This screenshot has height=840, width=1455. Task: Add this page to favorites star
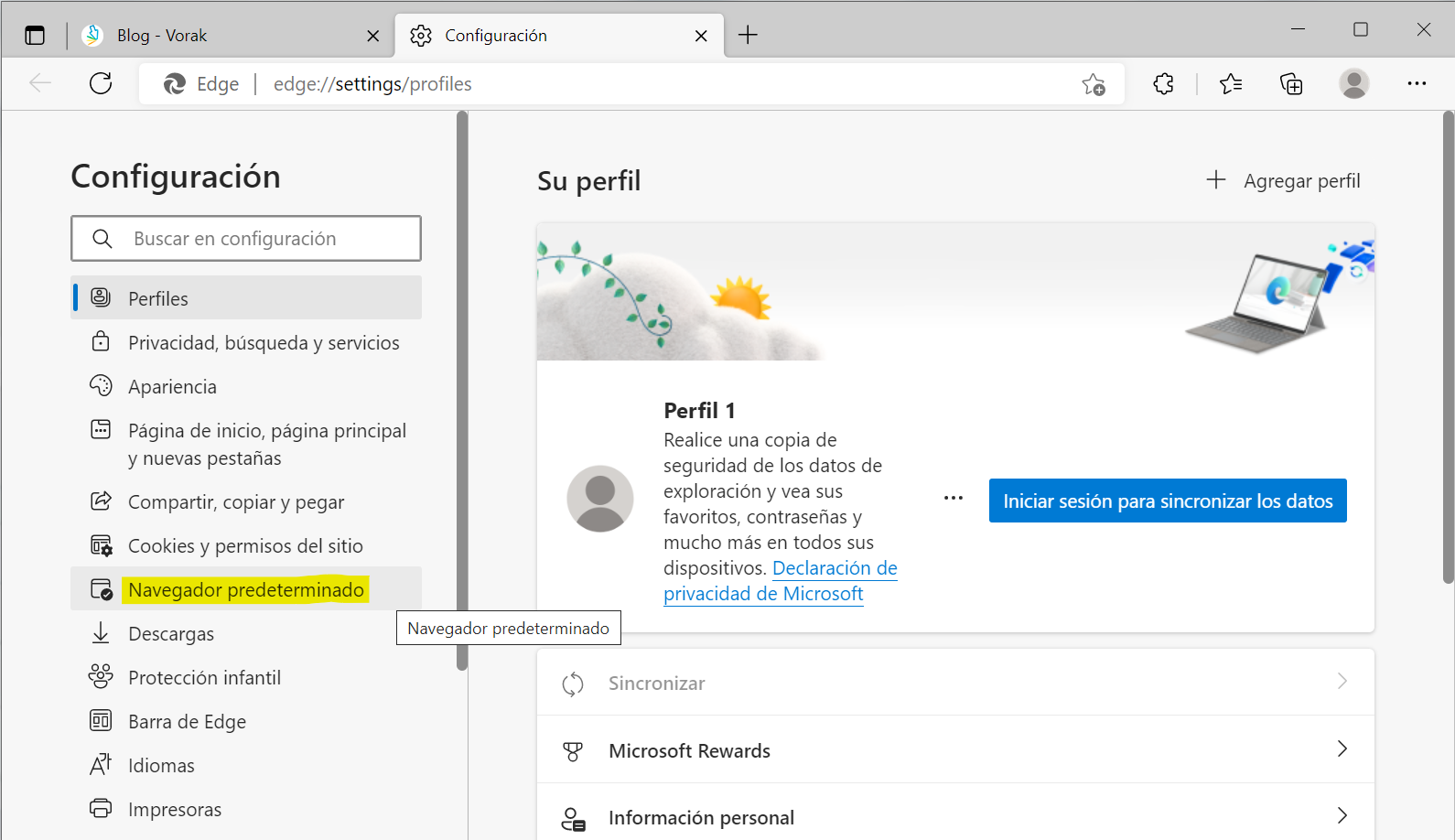click(1094, 84)
